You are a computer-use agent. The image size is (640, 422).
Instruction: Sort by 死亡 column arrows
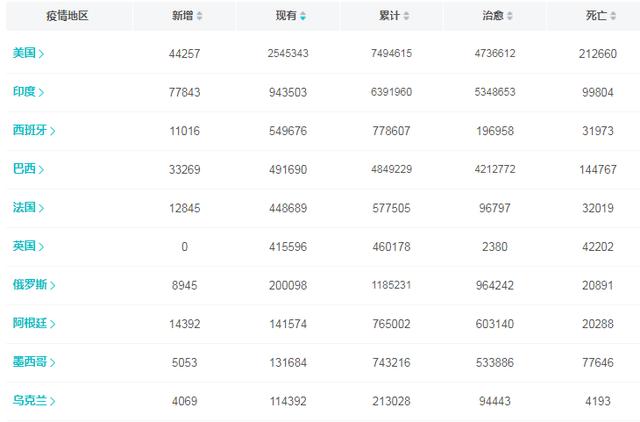[613, 16]
